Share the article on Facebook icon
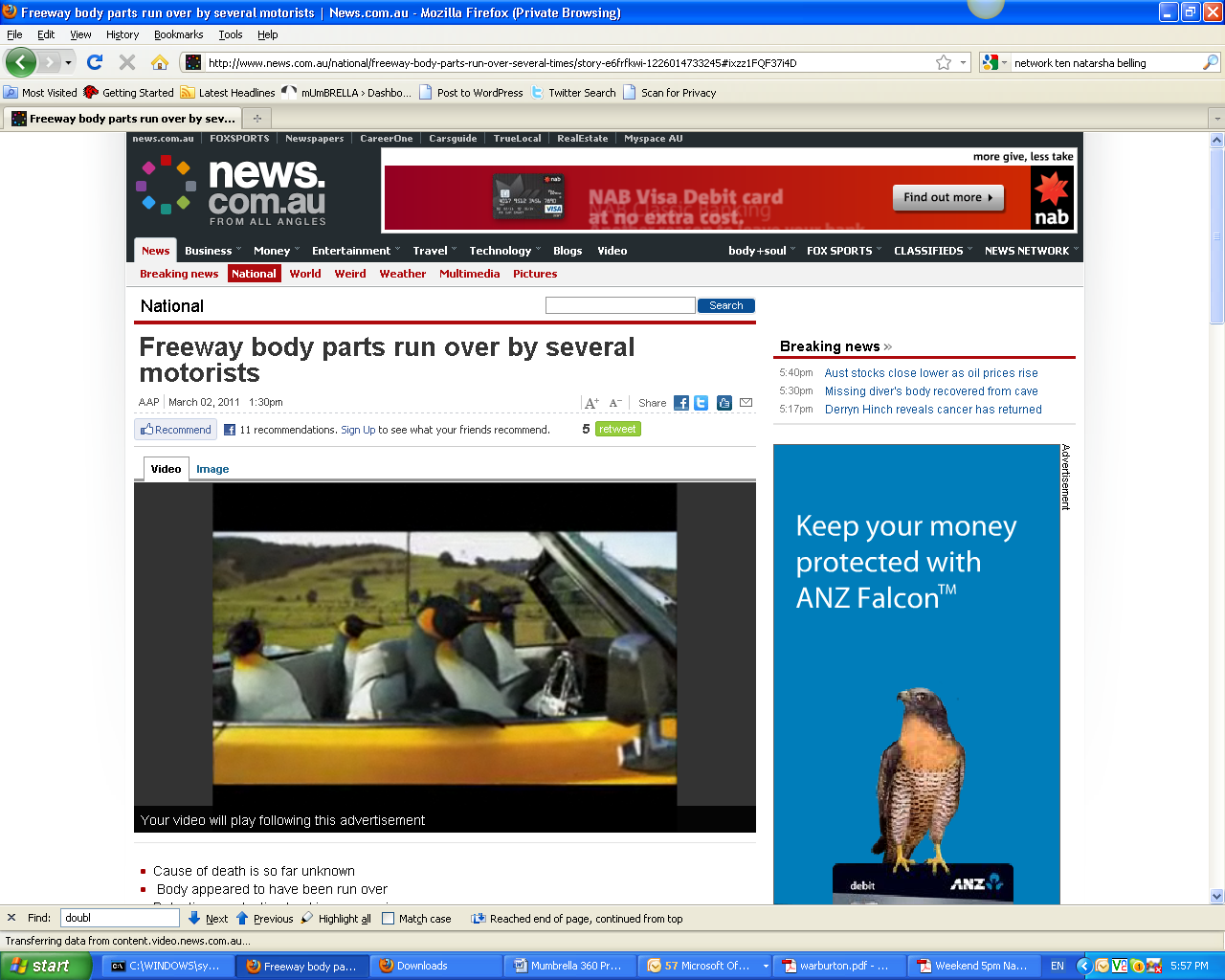Viewport: 1225px width, 980px height. pyautogui.click(x=681, y=403)
